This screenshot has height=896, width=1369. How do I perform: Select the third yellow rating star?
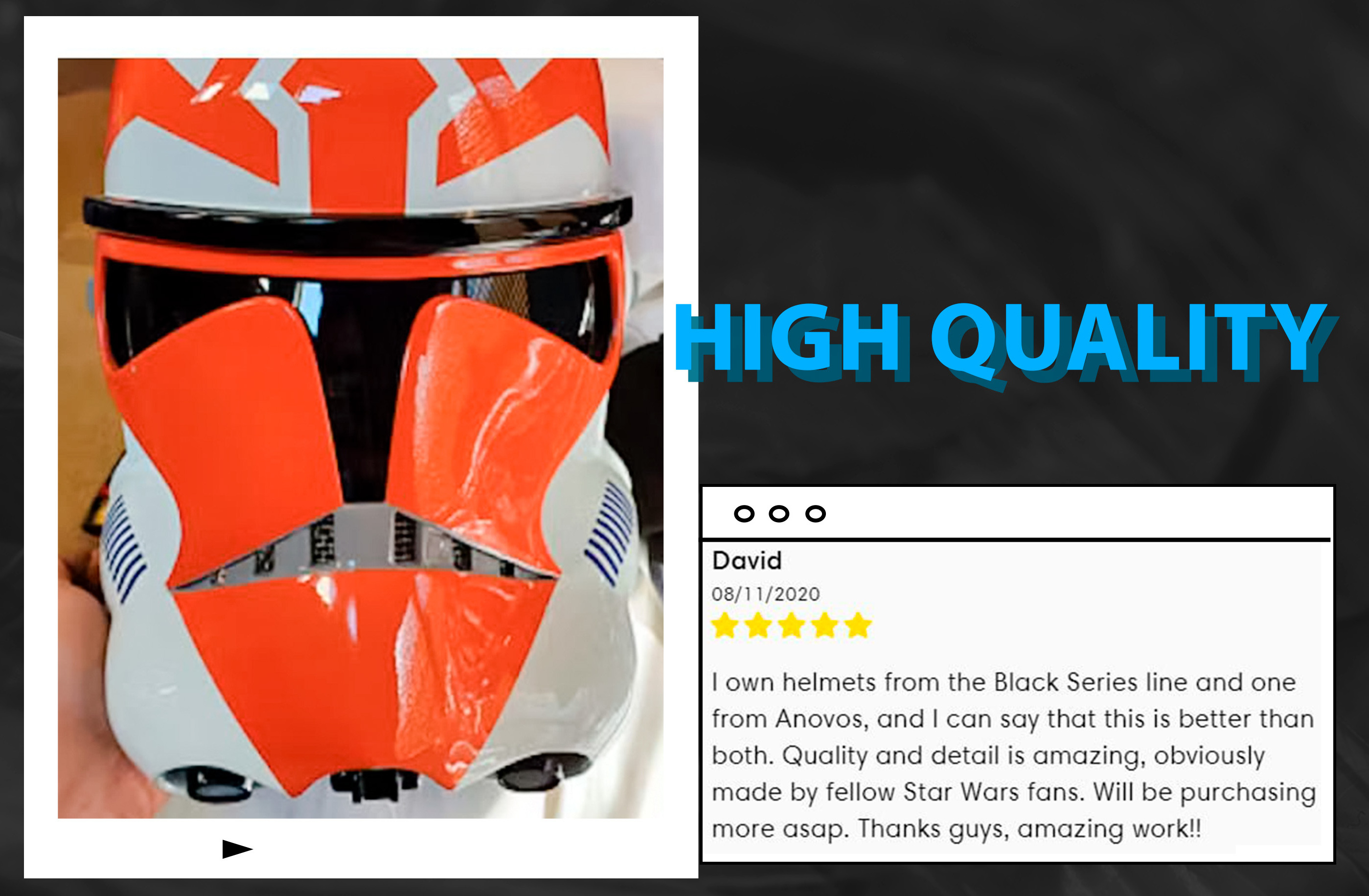[x=792, y=625]
